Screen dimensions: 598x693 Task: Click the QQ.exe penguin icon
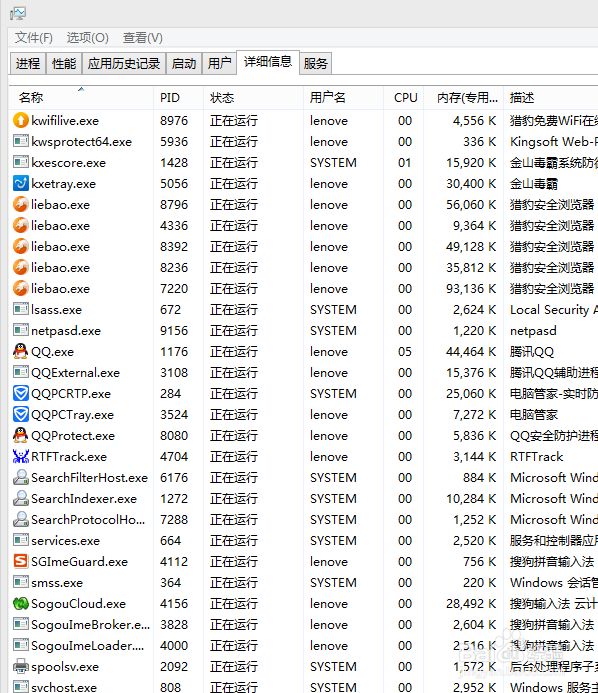click(x=21, y=351)
